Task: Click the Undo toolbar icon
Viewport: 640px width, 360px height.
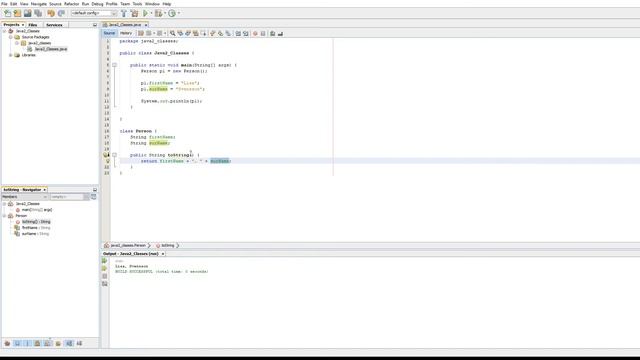Action: 51,13
